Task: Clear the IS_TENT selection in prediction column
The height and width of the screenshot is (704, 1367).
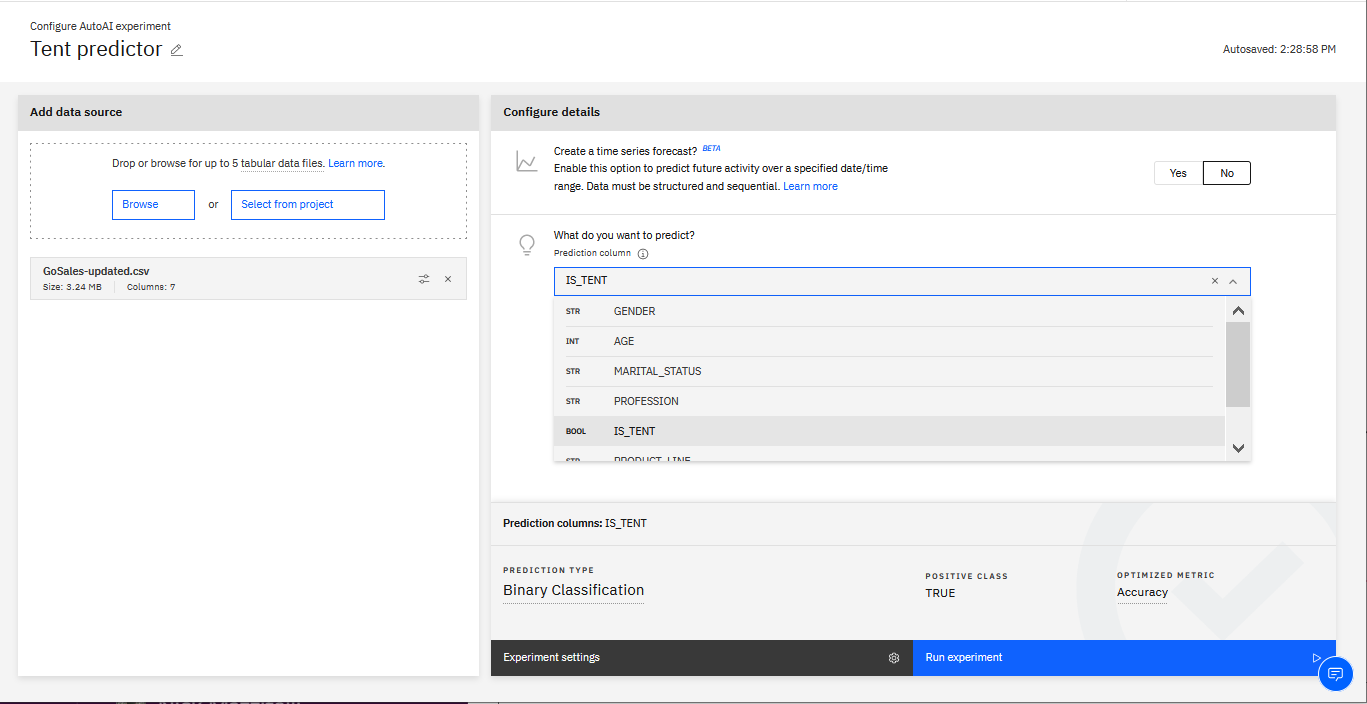Action: point(1215,281)
